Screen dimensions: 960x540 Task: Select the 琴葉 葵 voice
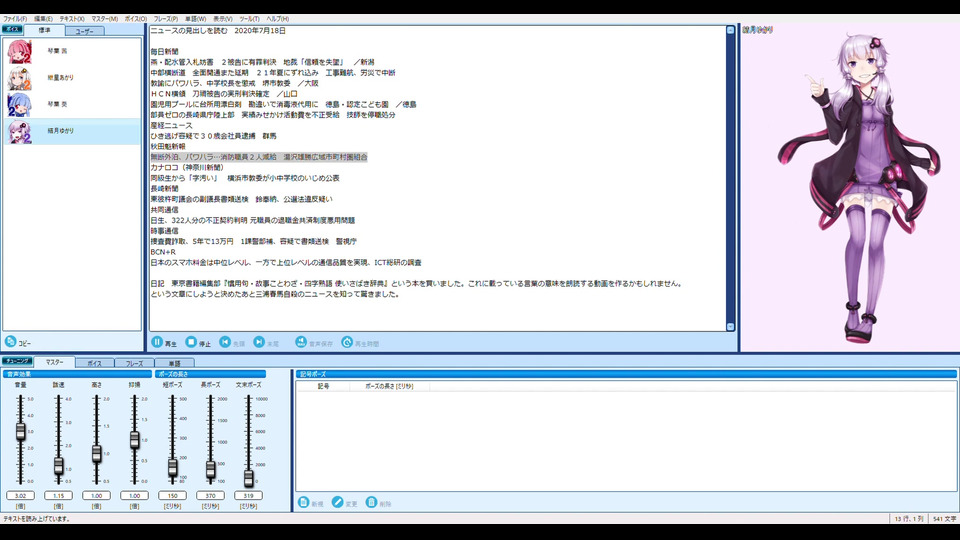click(72, 104)
